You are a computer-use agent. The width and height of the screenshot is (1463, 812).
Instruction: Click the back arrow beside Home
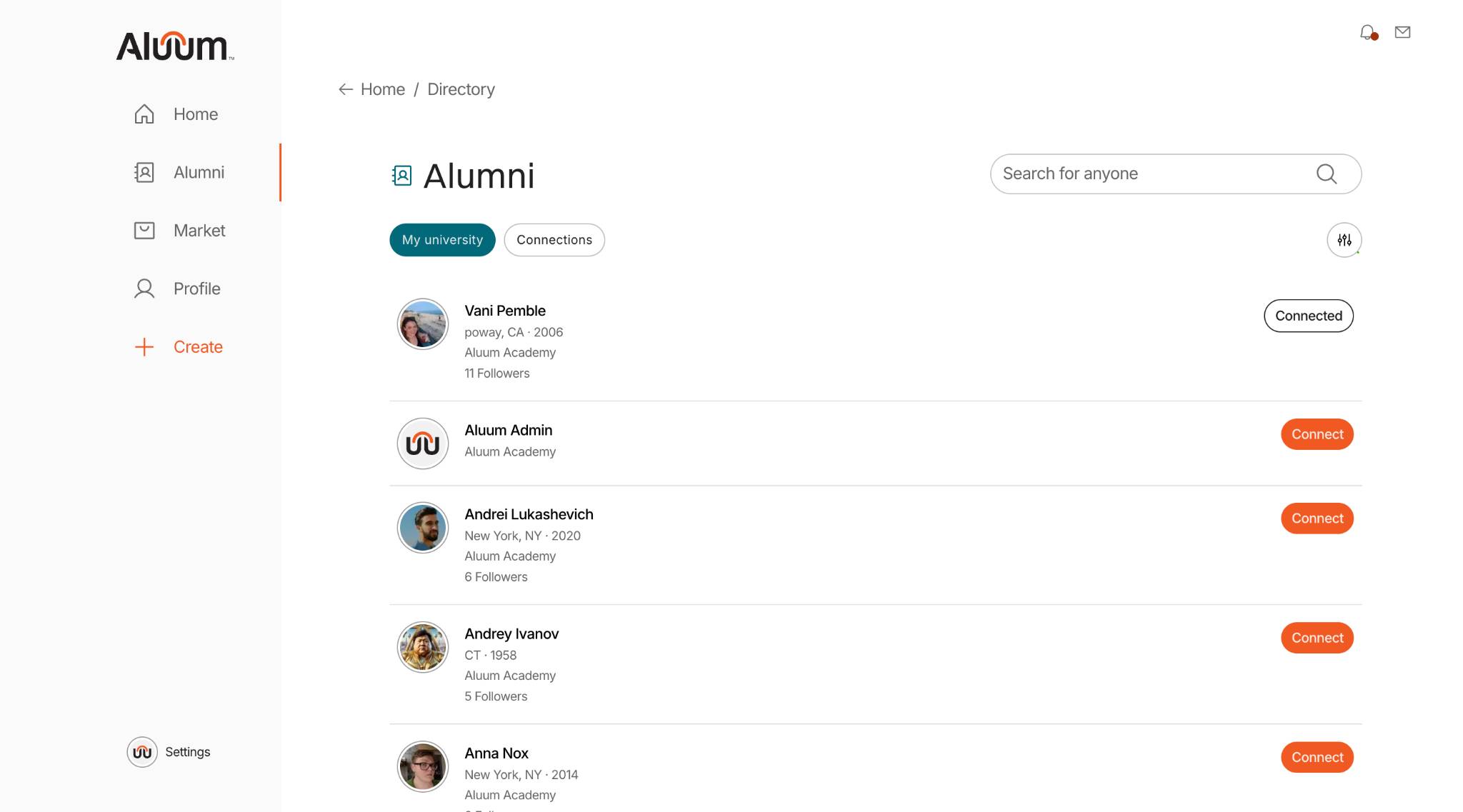click(x=346, y=89)
